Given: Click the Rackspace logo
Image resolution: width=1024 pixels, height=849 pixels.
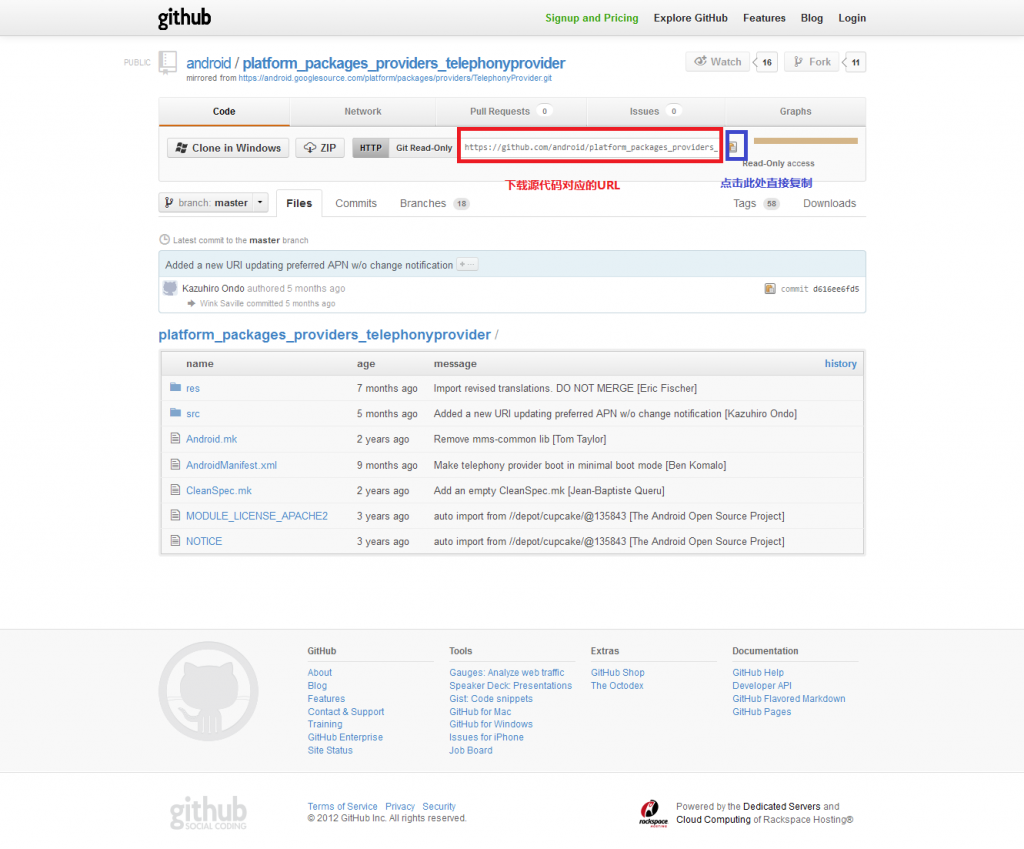Looking at the screenshot, I should (x=653, y=814).
